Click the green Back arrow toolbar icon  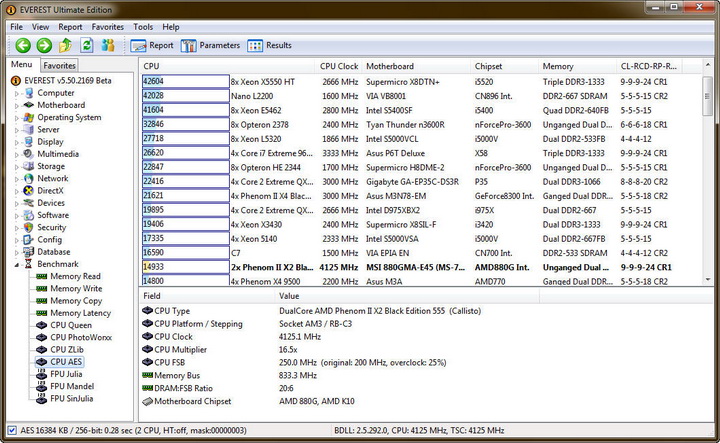tap(23, 45)
